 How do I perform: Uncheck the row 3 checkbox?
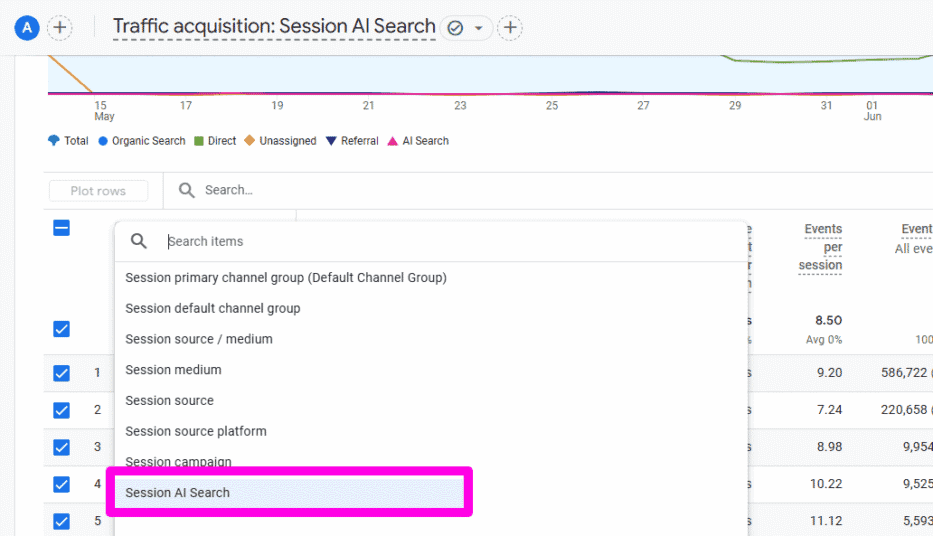[x=61, y=447]
